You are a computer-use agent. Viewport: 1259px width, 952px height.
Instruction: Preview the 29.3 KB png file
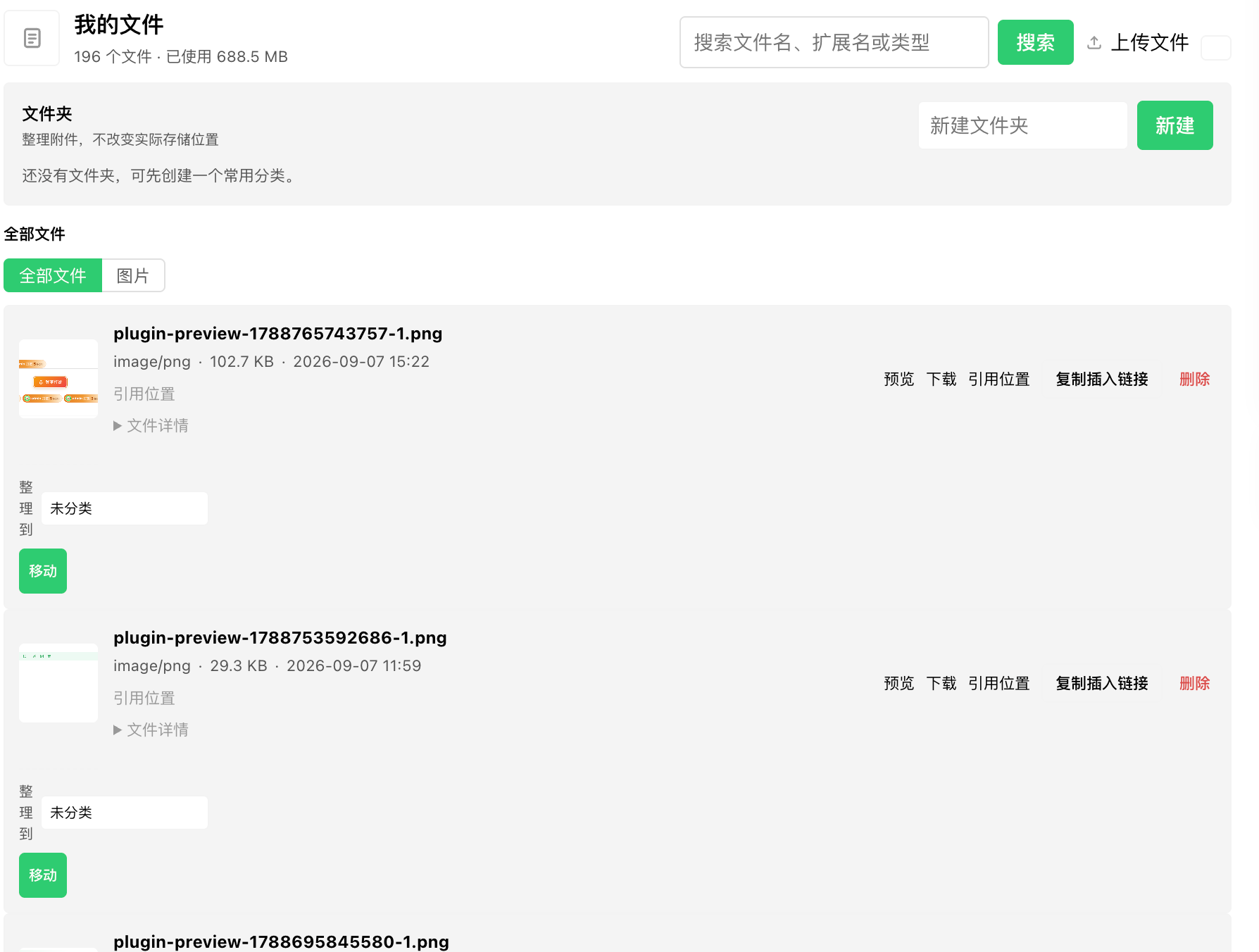[899, 683]
